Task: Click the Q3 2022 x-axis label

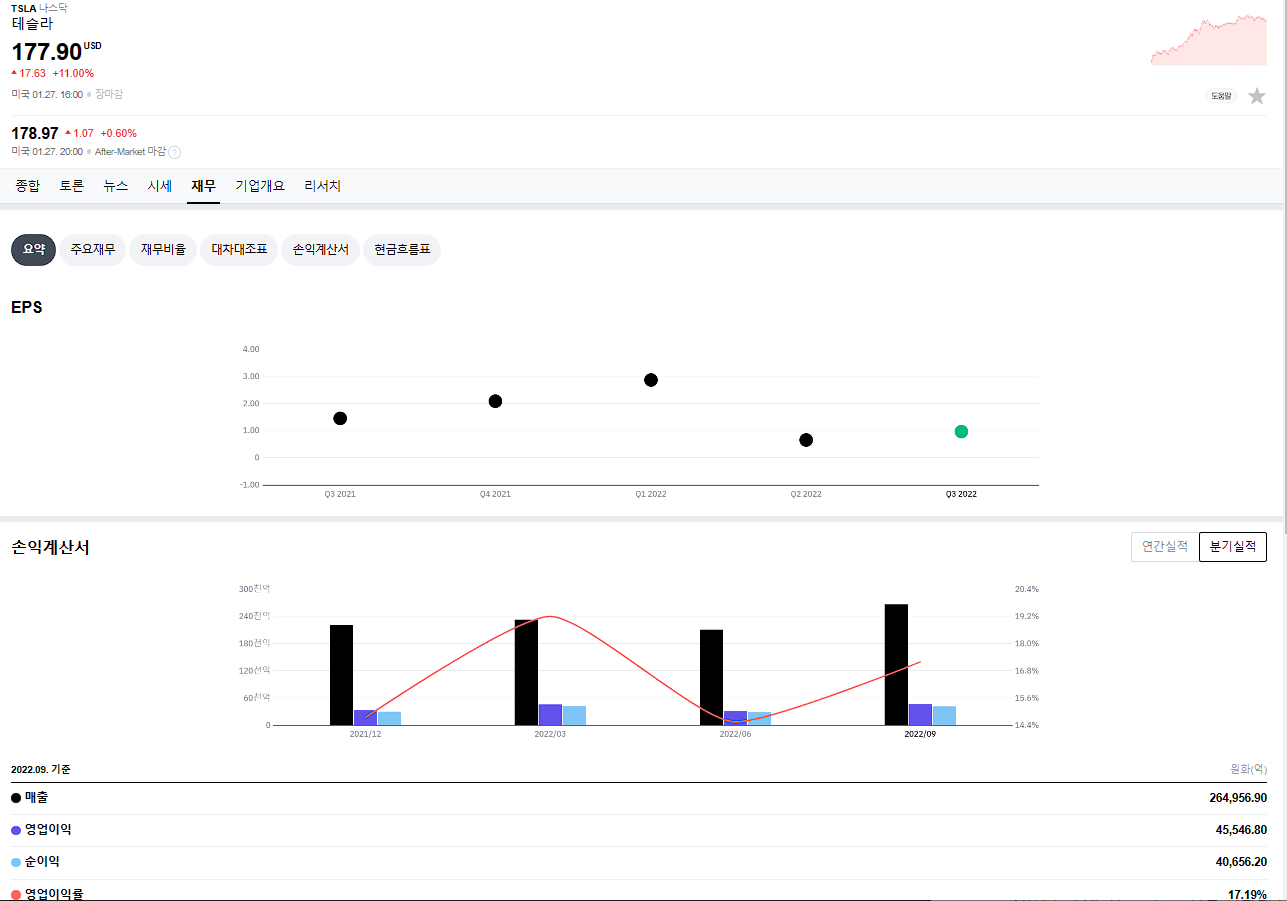Action: (961, 494)
